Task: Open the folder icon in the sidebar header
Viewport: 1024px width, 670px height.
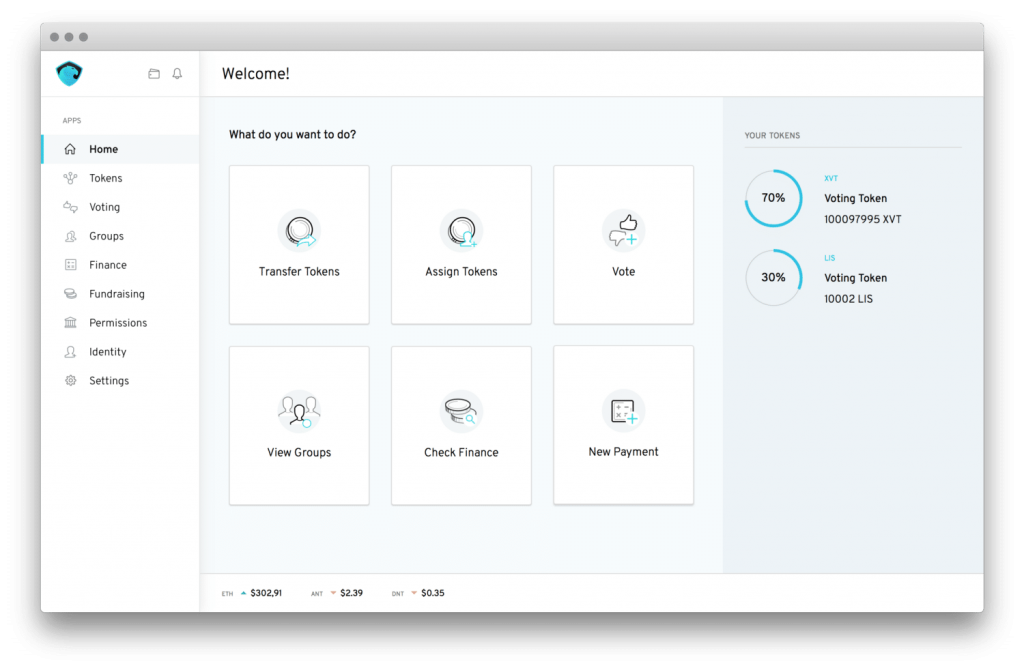Action: point(154,74)
